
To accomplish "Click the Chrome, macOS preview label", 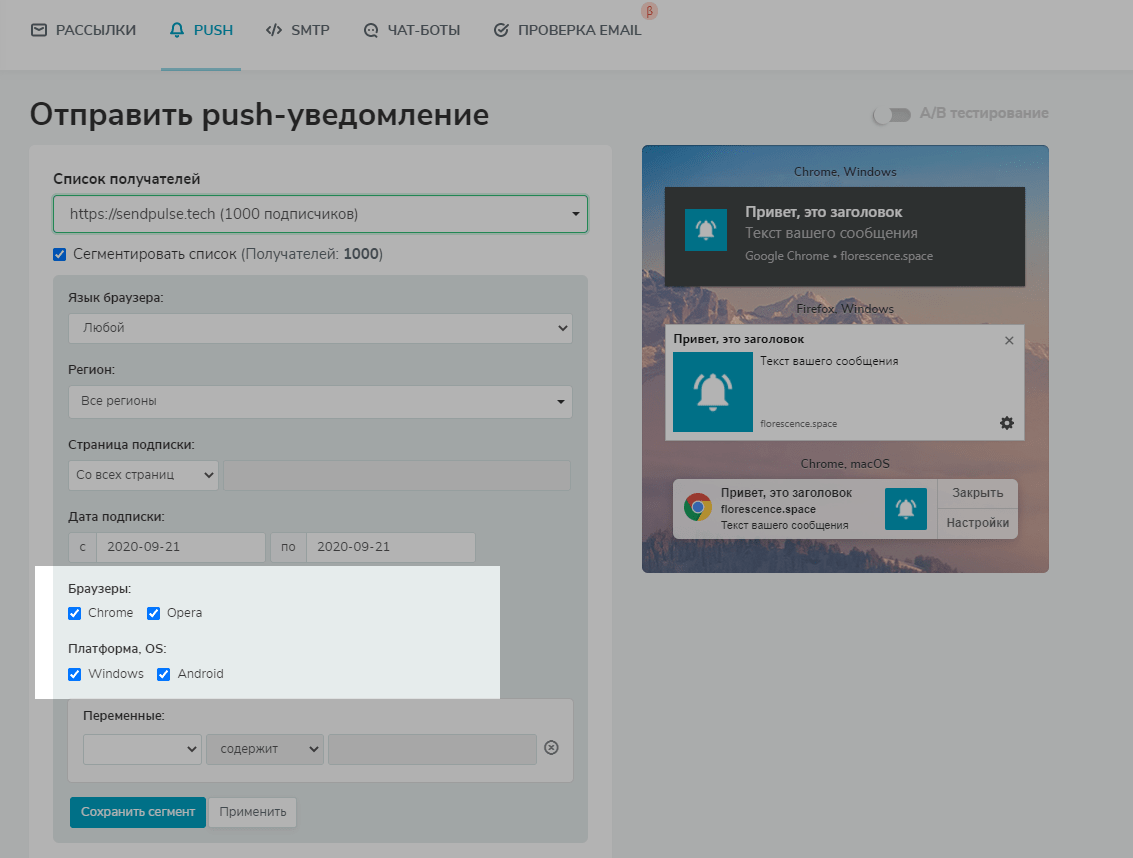I will tap(845, 464).
